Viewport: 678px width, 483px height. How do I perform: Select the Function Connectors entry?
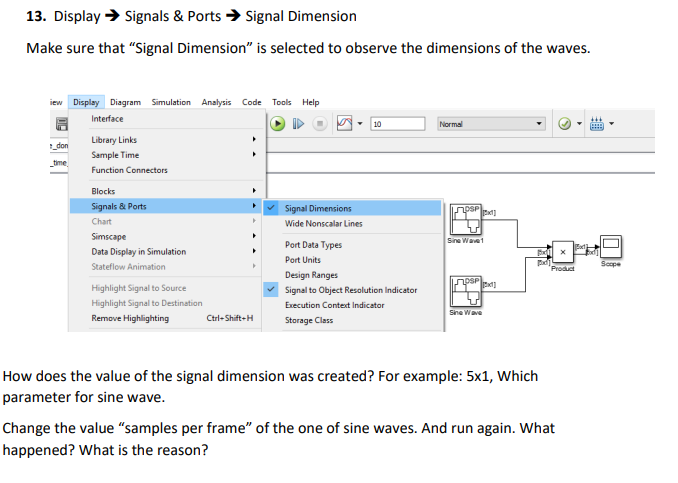click(166, 170)
